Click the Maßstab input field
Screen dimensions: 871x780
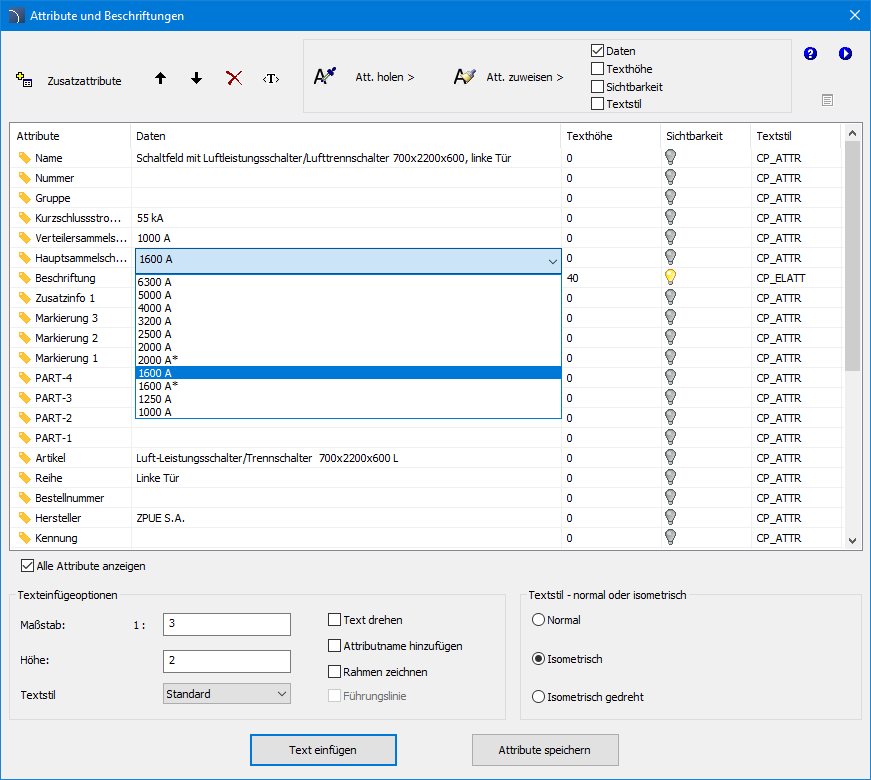coord(226,625)
